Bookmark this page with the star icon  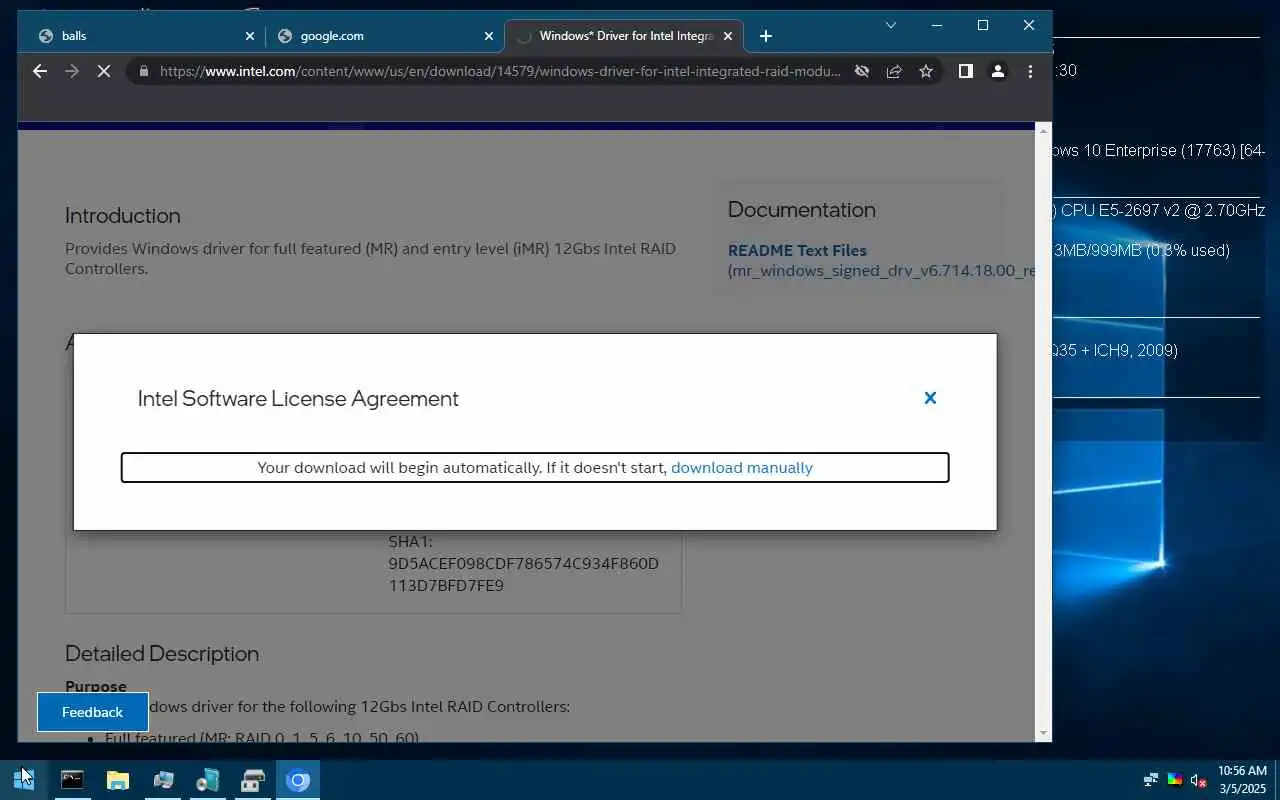tap(926, 71)
